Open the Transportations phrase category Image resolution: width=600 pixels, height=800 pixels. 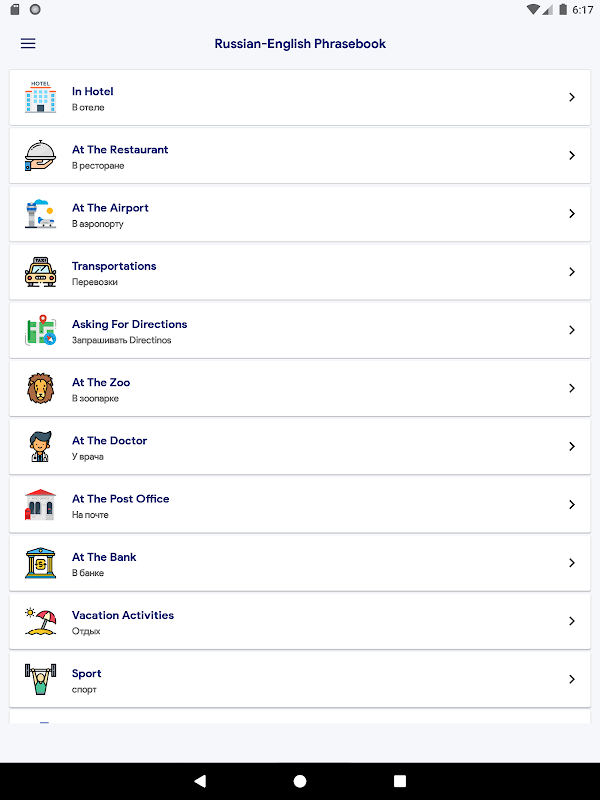pos(300,272)
